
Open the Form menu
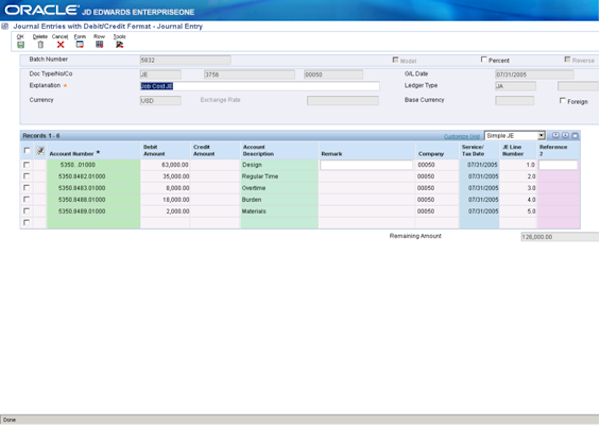(x=80, y=44)
